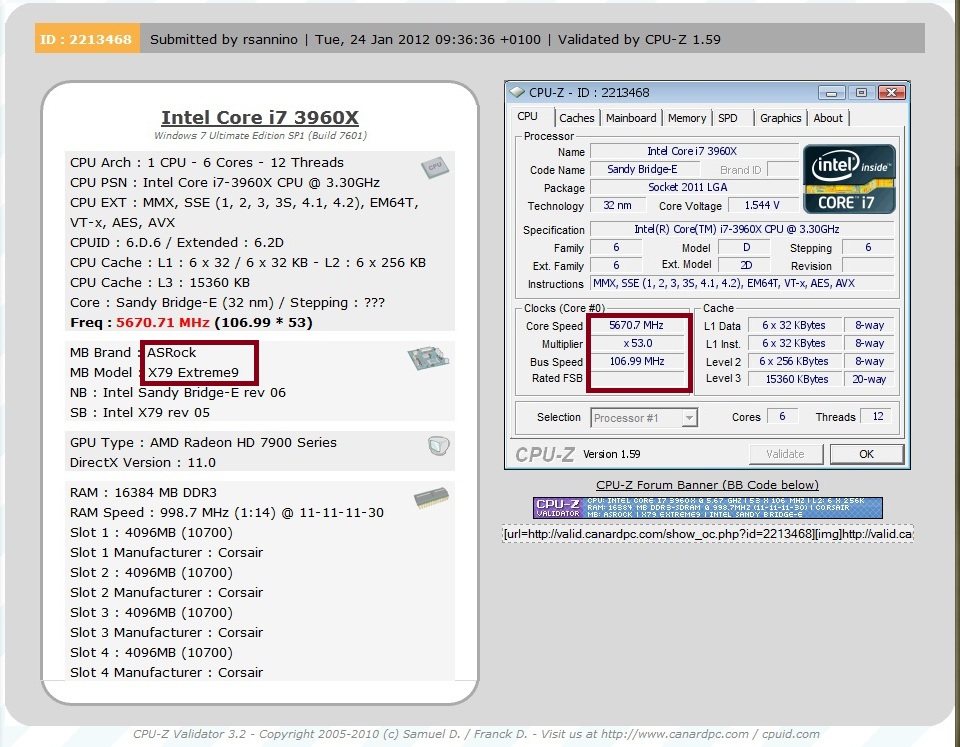This screenshot has height=747, width=960.
Task: Minimize the CPU-Z window
Action: click(x=831, y=93)
